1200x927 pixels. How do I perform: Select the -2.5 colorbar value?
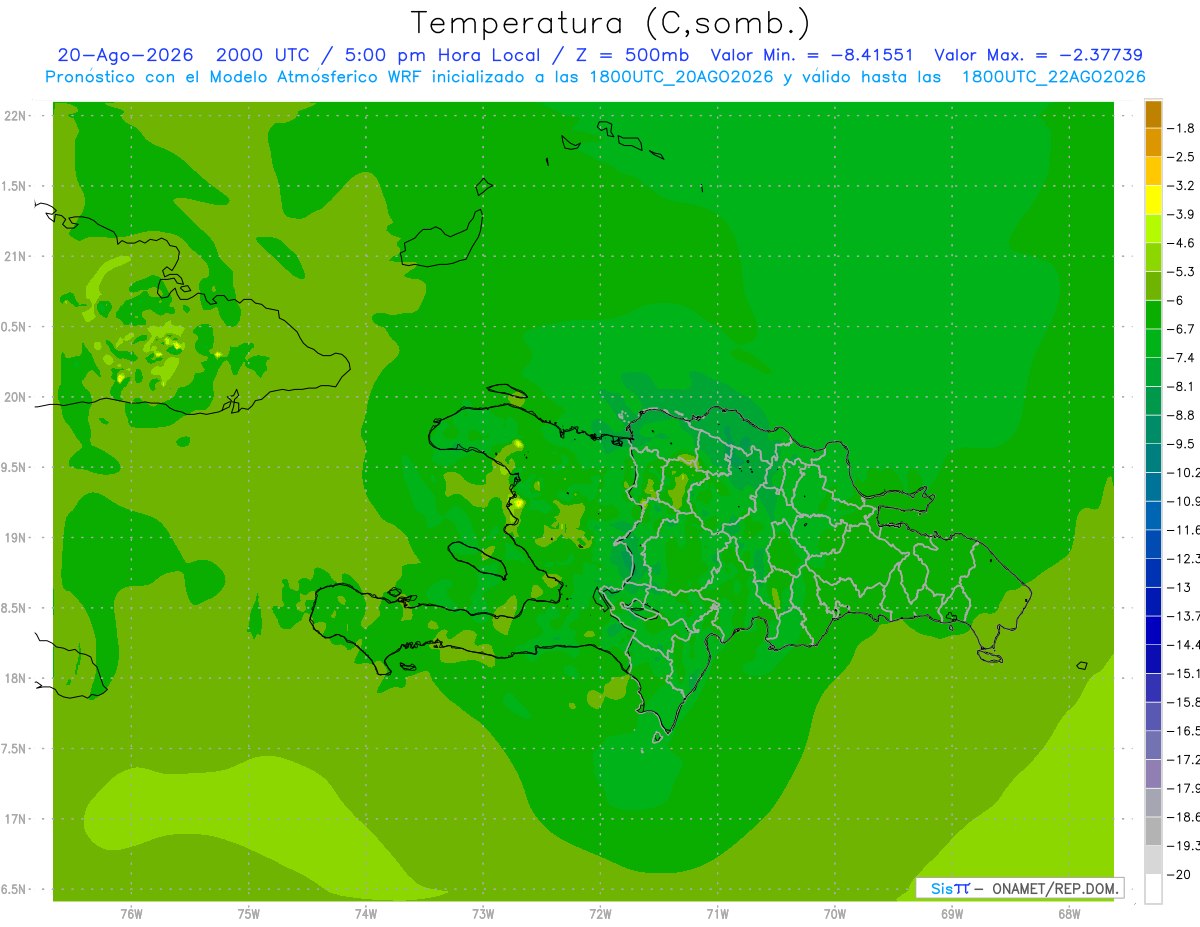[1182, 157]
